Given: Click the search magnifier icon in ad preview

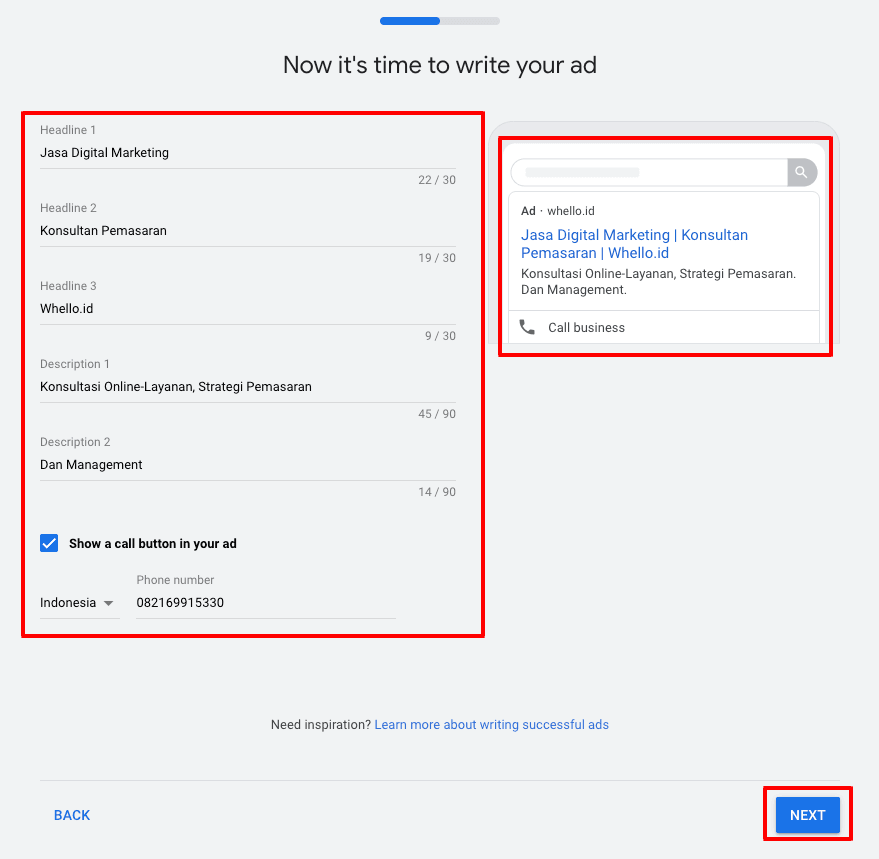Looking at the screenshot, I should pyautogui.click(x=801, y=172).
